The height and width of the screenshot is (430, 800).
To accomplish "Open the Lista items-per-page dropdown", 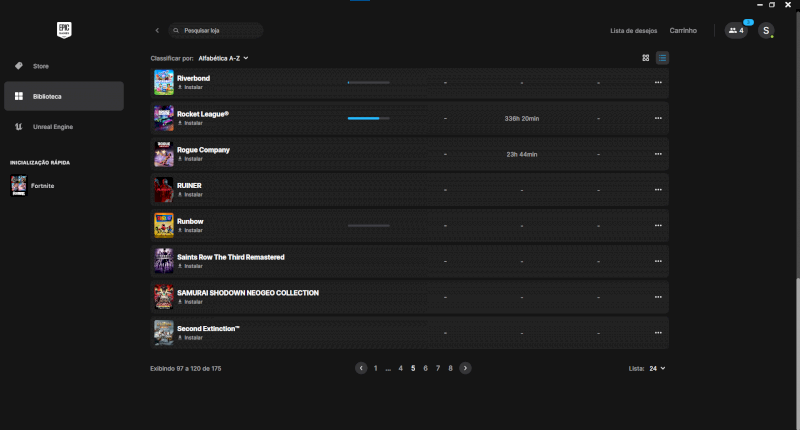I will [x=656, y=368].
